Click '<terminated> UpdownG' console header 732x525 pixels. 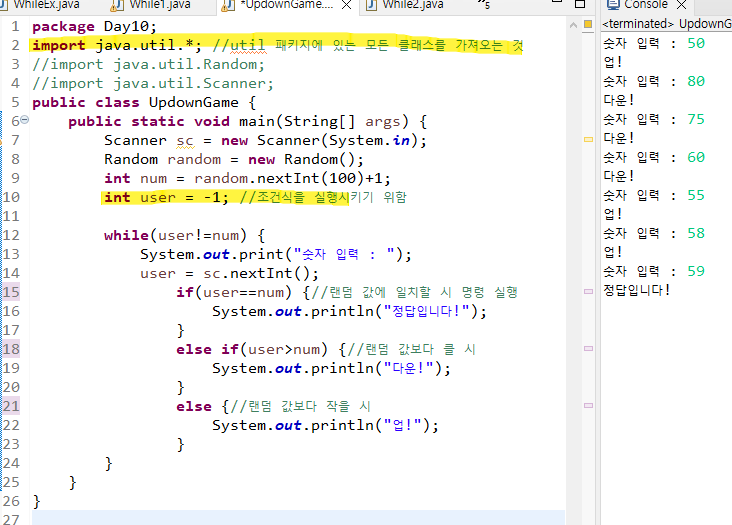[x=667, y=24]
